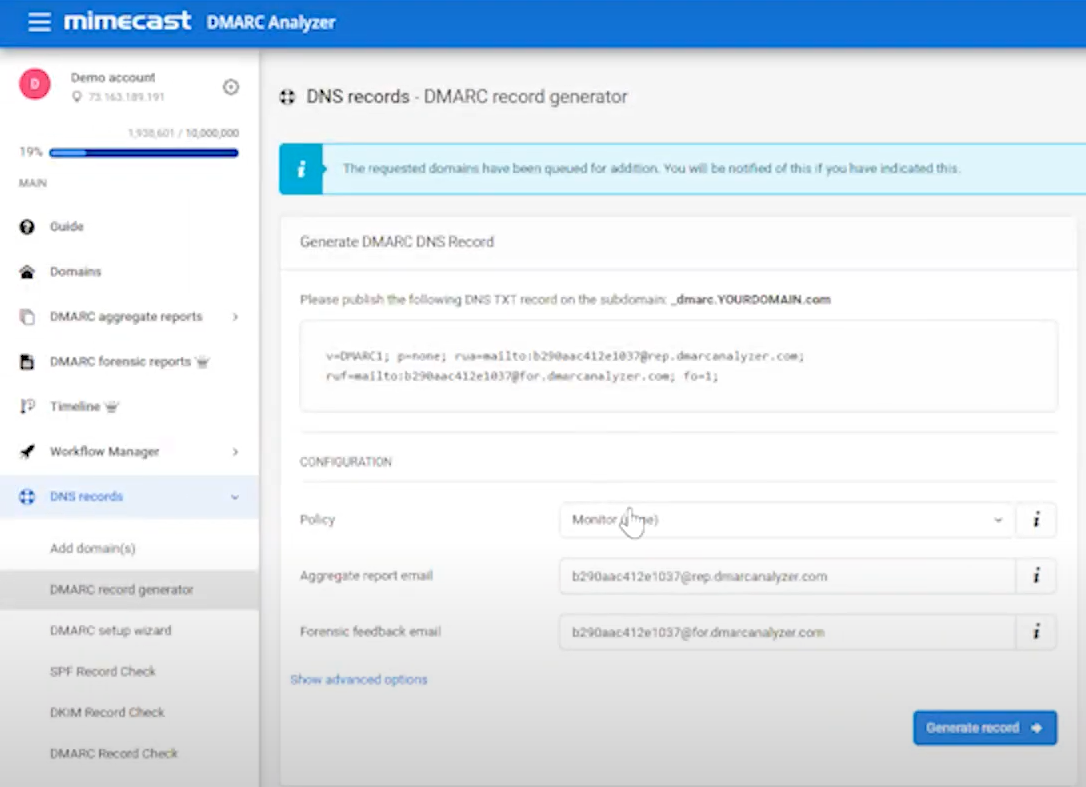
Task: Click the Generate record button
Action: click(984, 727)
